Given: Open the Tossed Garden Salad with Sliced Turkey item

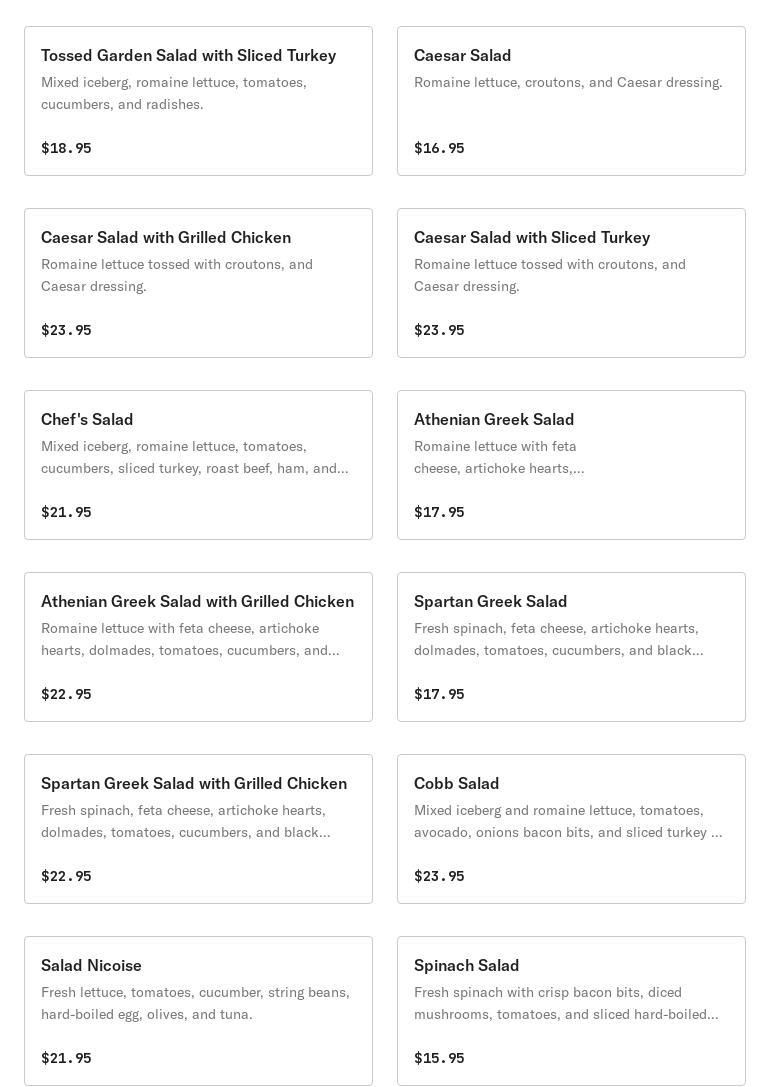Looking at the screenshot, I should pyautogui.click(x=188, y=56).
